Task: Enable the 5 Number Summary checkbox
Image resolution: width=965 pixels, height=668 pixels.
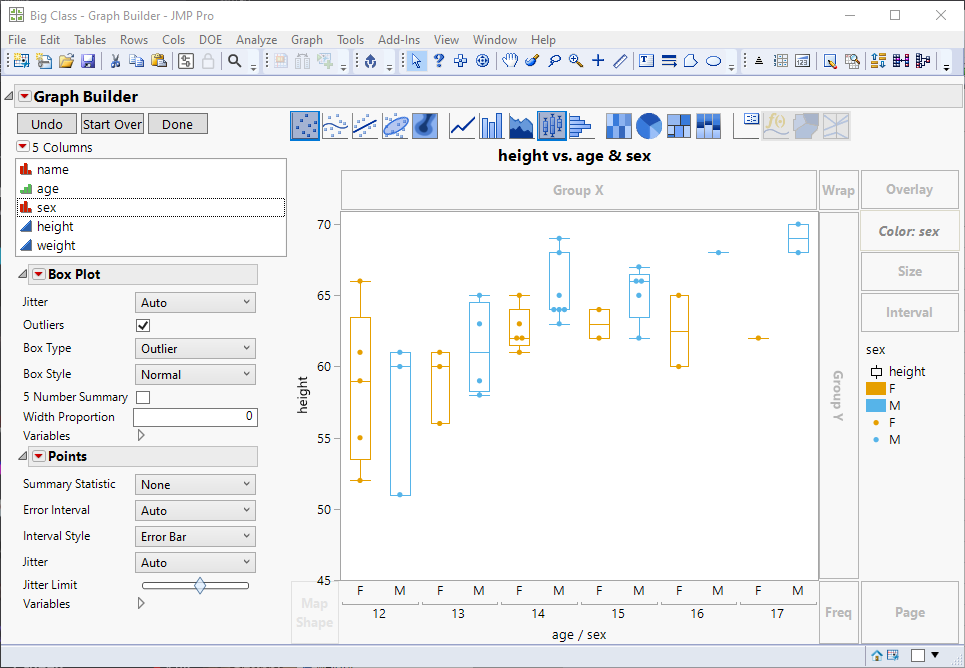Action: tap(142, 397)
